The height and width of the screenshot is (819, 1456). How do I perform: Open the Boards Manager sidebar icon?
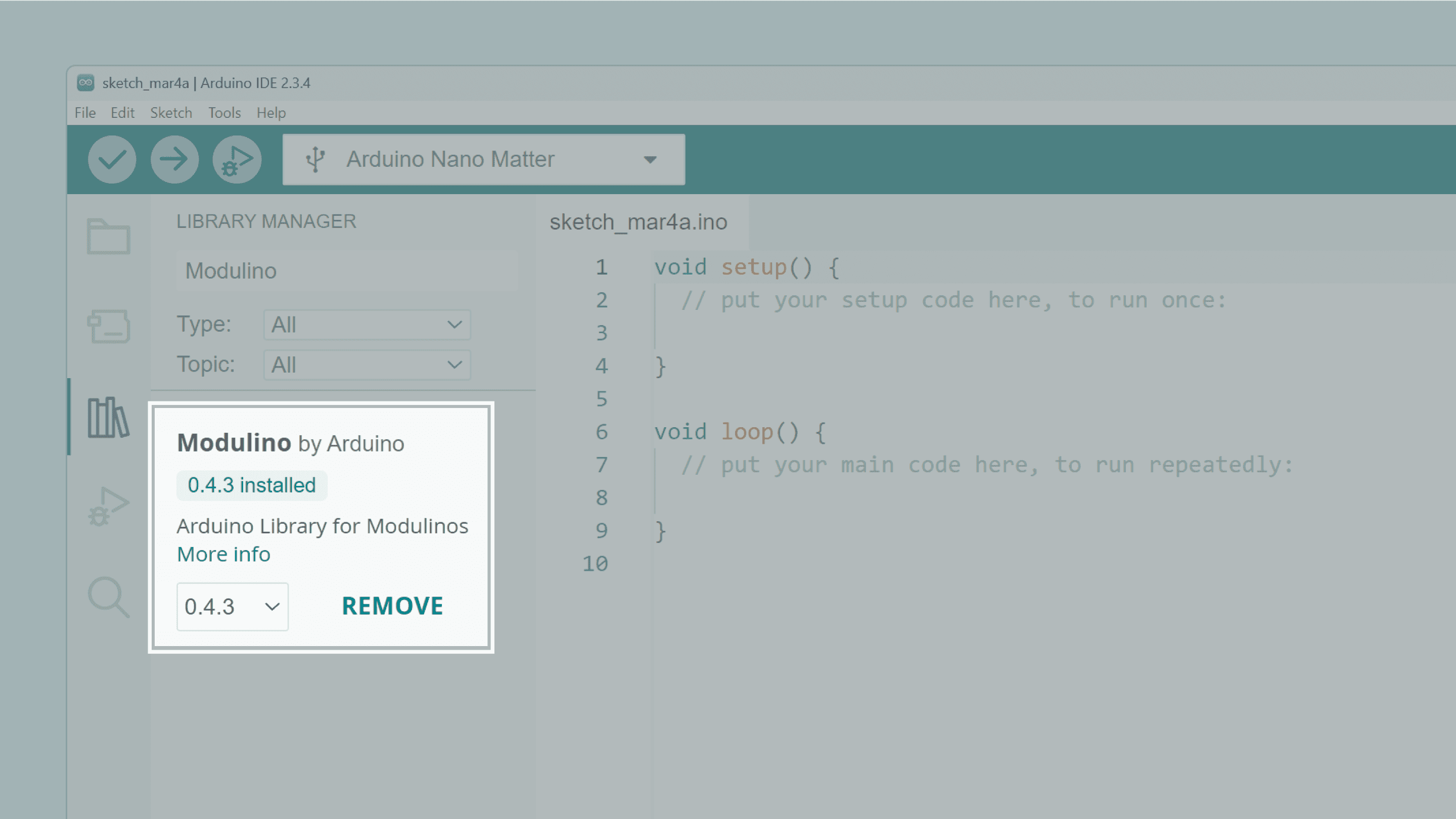(x=109, y=326)
